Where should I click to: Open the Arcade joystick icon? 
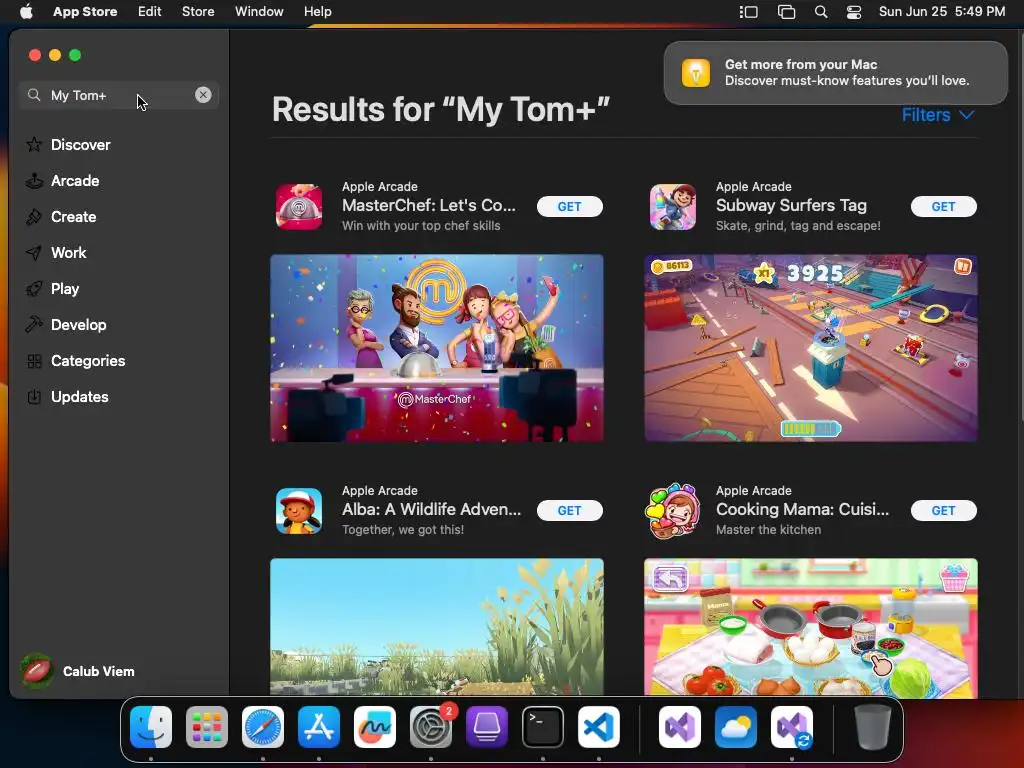[34, 180]
